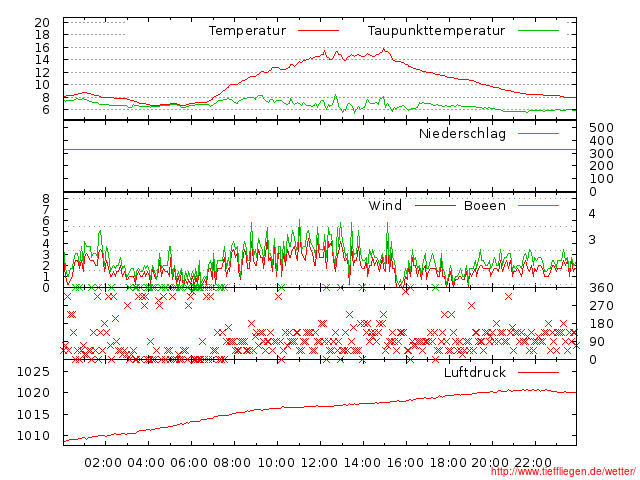Click the 1015 pressure axis value
The image size is (640, 480).
[33, 415]
